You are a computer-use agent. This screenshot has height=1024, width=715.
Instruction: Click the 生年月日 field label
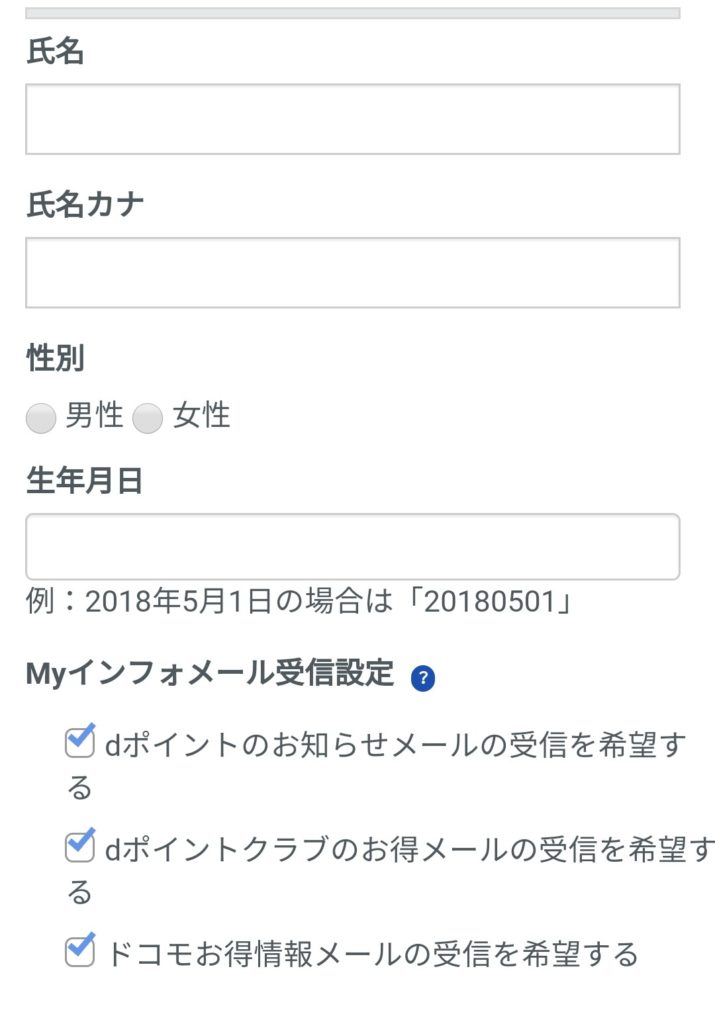click(x=85, y=481)
